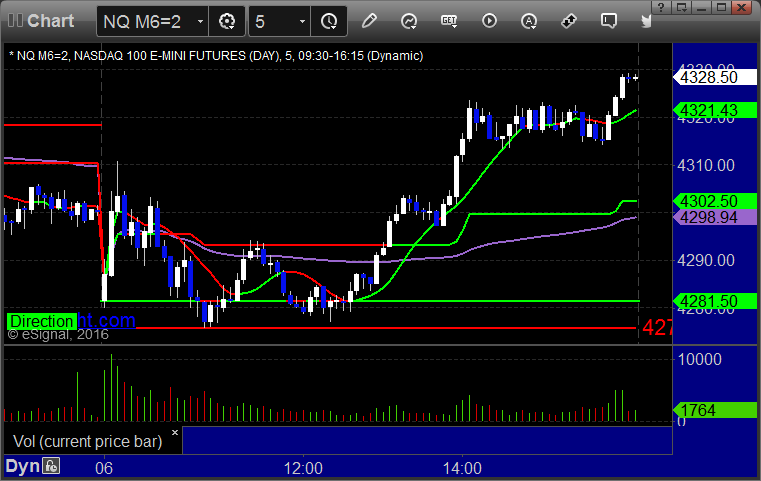Click the symbol link arrows icon
This screenshot has width=761, height=481.
[x=568, y=21]
